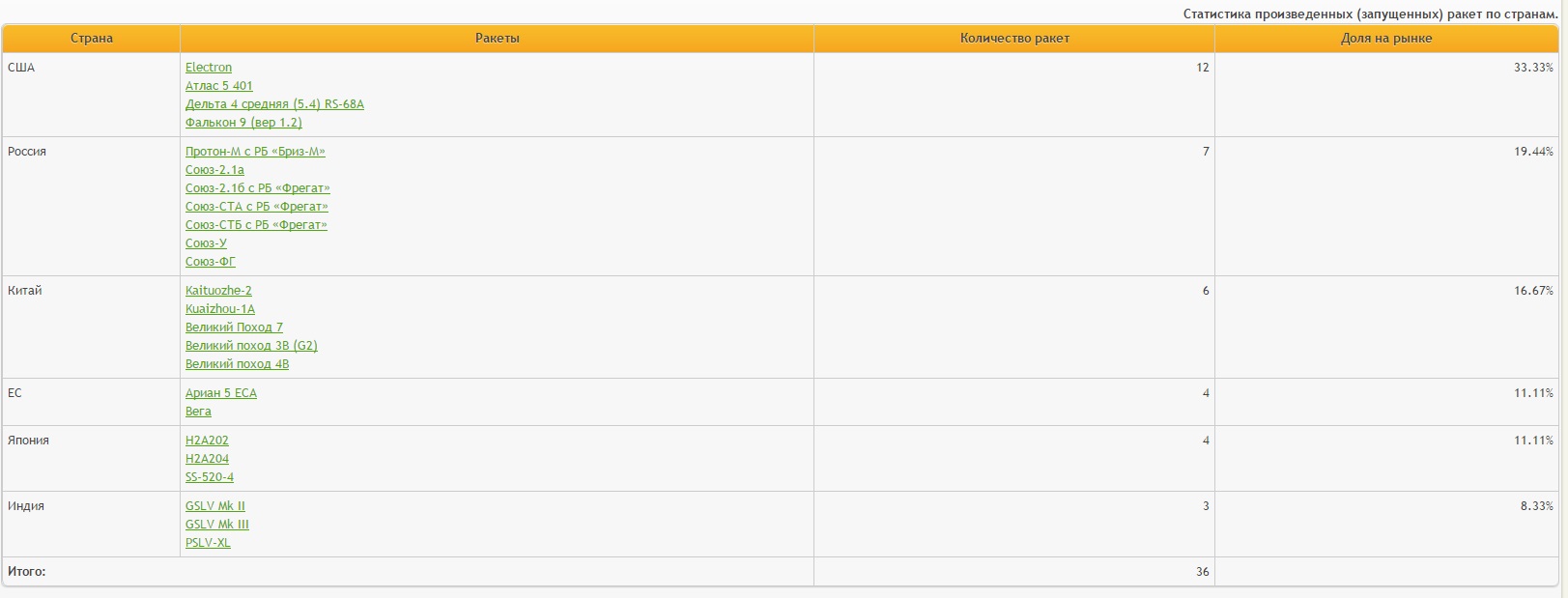Open the Electron rocket link
Image resolution: width=1568 pixels, height=598 pixels.
pyautogui.click(x=209, y=68)
